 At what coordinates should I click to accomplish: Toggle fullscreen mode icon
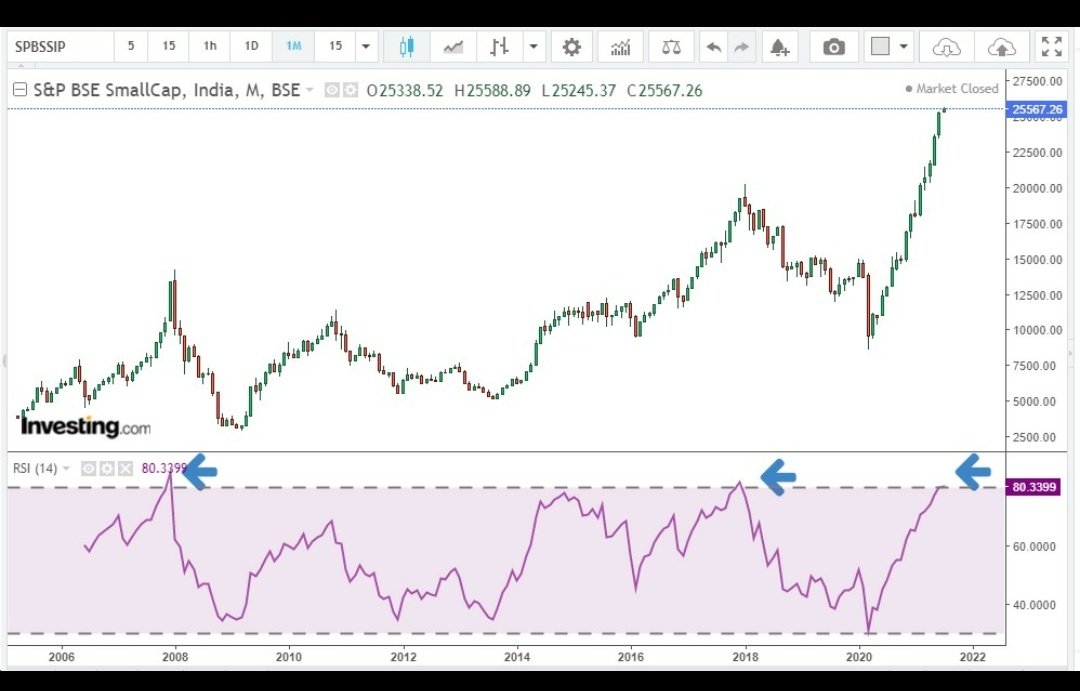(x=1052, y=47)
